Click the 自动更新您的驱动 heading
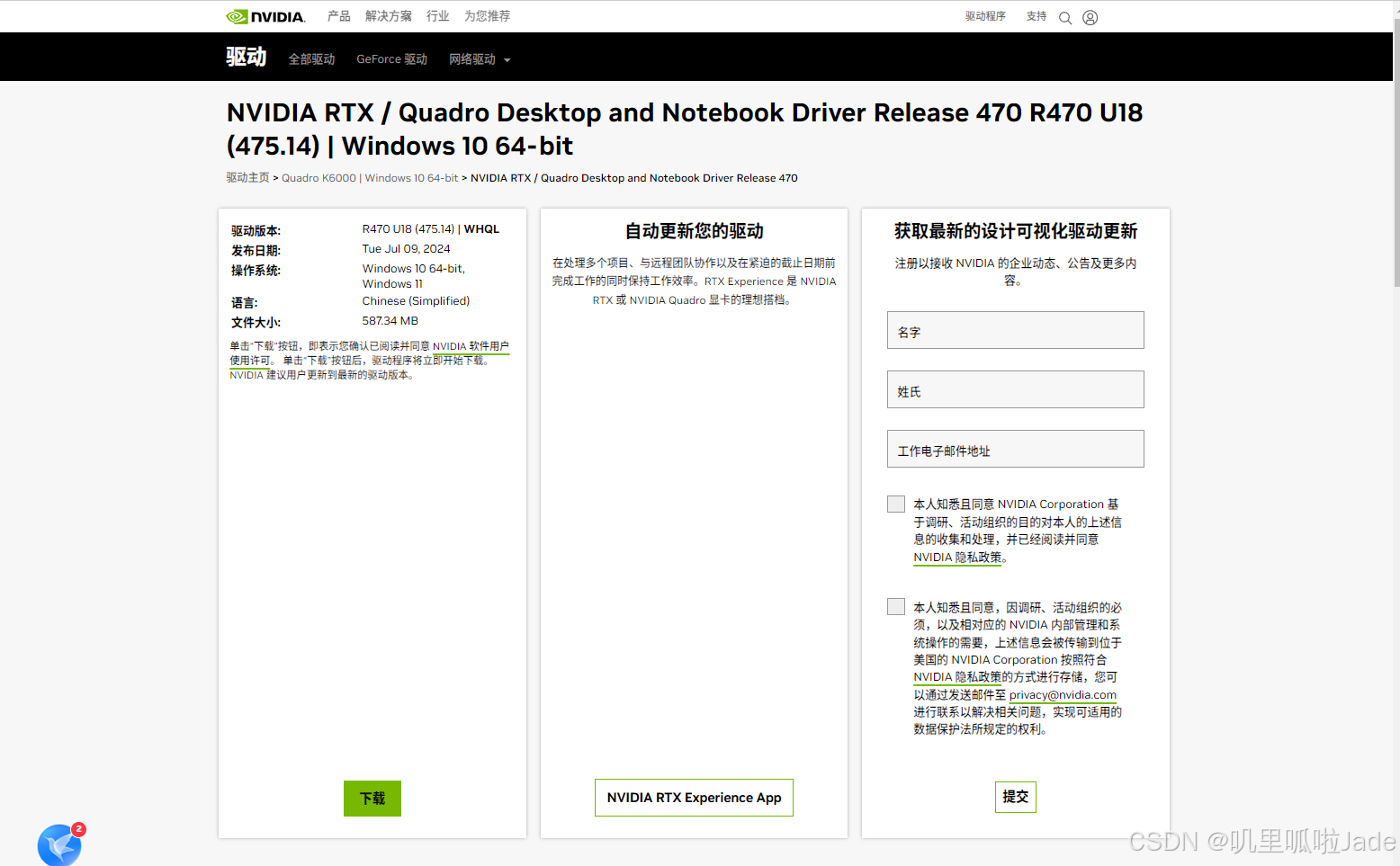The width and height of the screenshot is (1400, 866). click(x=694, y=231)
